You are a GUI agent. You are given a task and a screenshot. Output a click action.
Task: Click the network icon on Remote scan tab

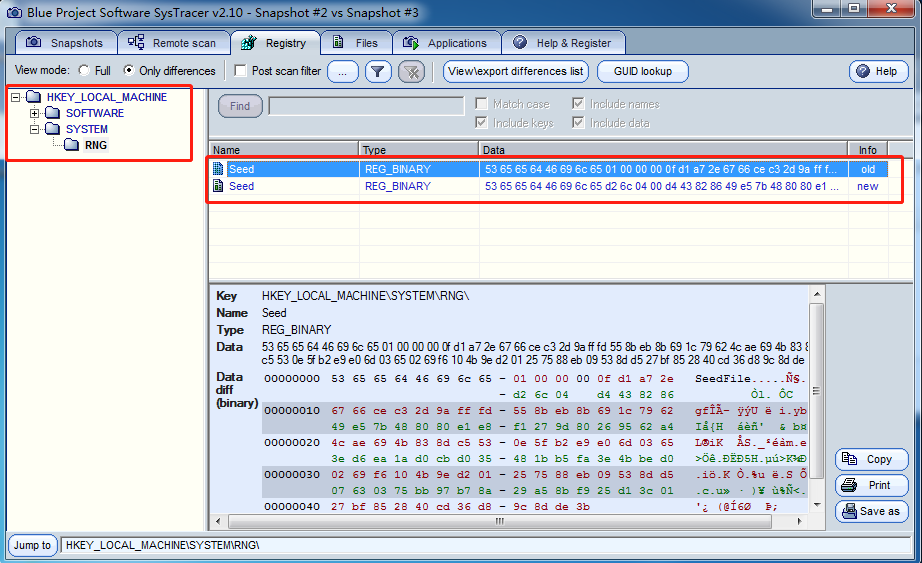(x=136, y=42)
